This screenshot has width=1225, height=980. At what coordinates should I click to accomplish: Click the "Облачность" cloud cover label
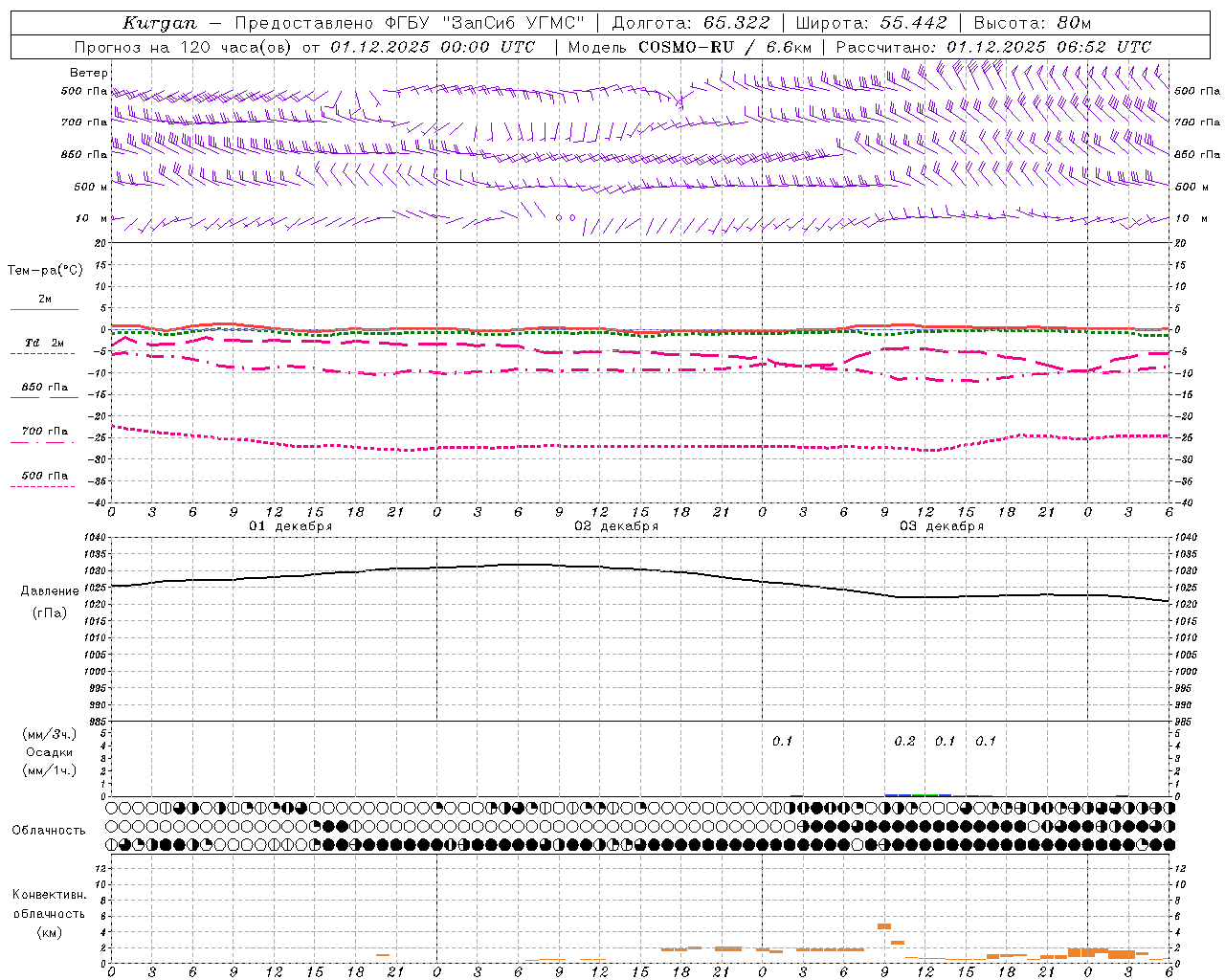49,831
